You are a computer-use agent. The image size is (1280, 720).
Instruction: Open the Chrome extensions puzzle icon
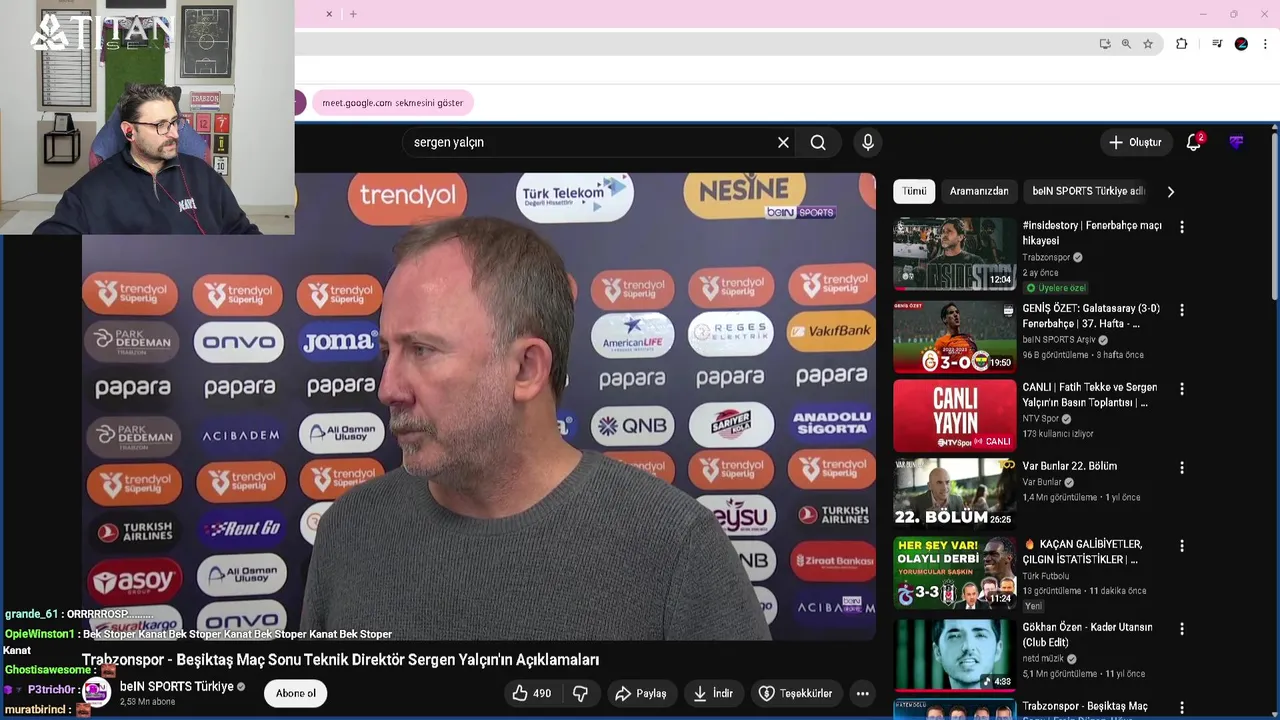(1181, 44)
